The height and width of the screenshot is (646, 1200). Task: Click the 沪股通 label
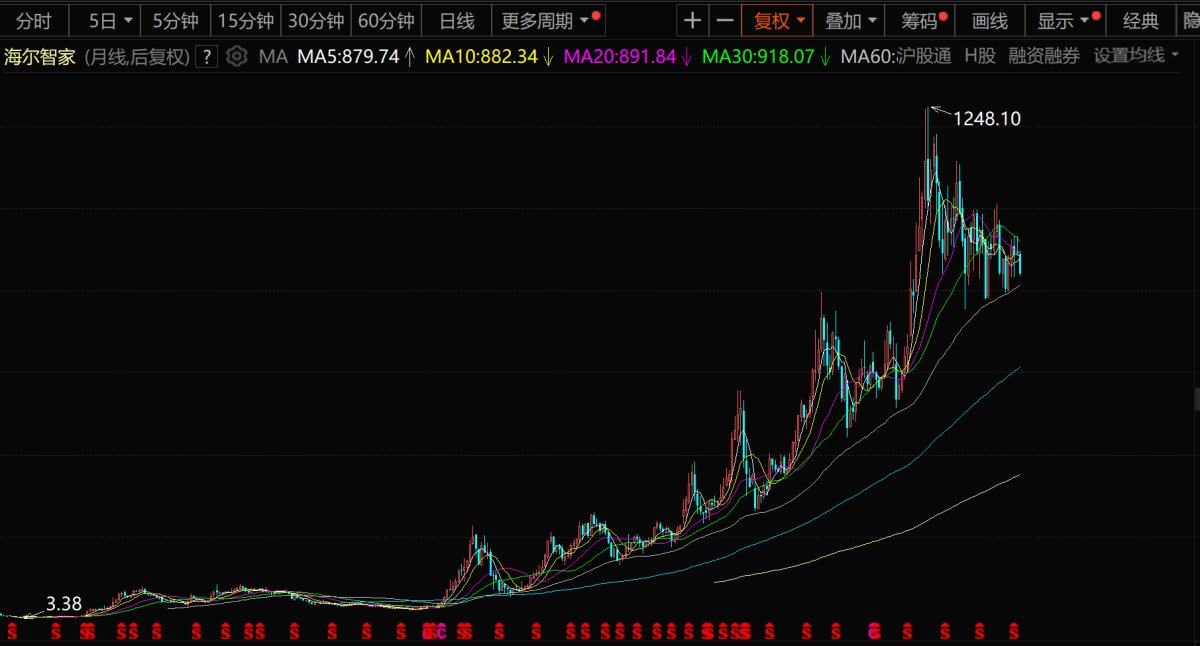921,56
